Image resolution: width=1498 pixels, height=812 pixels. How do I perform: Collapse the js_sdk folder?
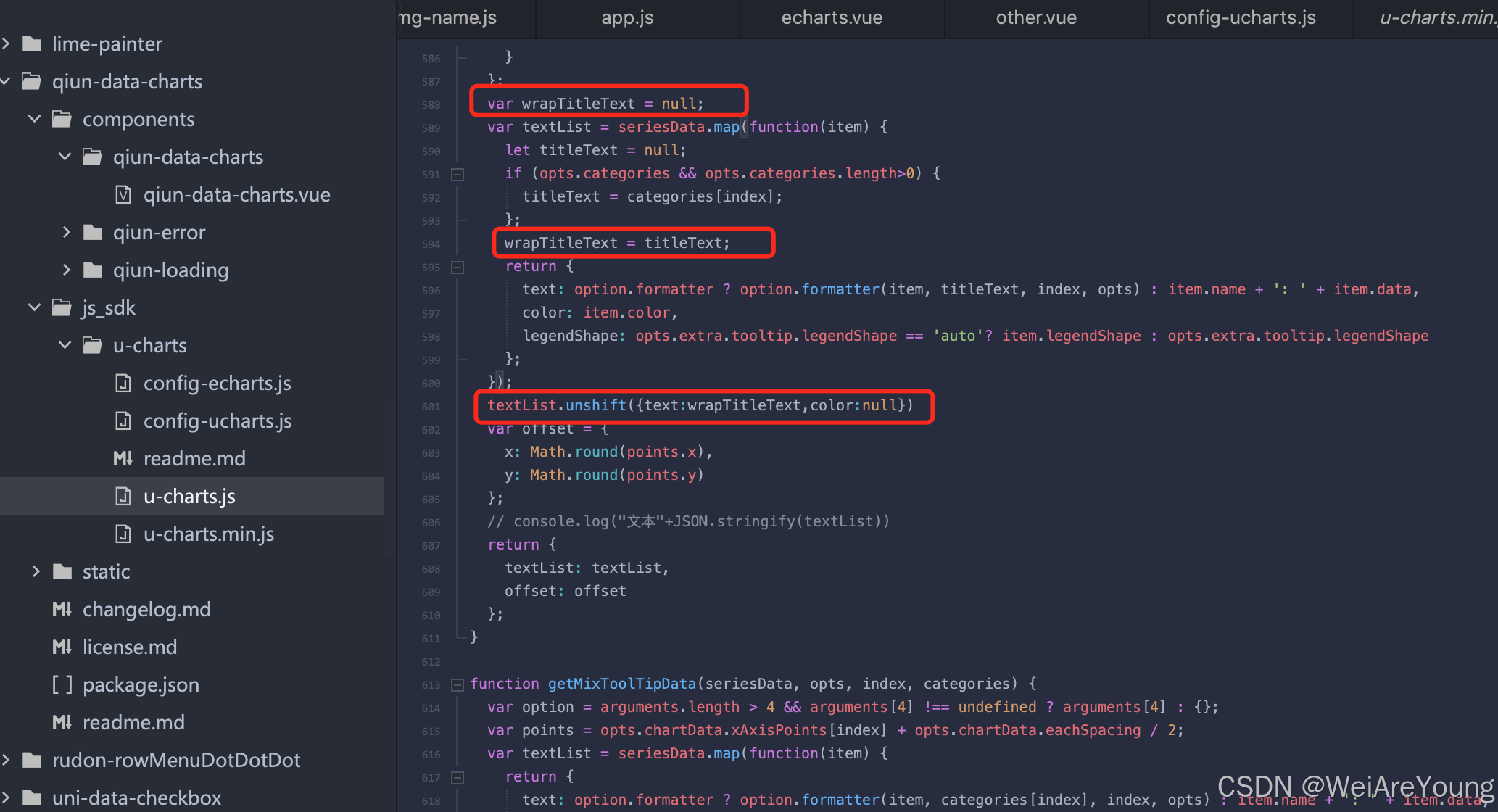(34, 307)
